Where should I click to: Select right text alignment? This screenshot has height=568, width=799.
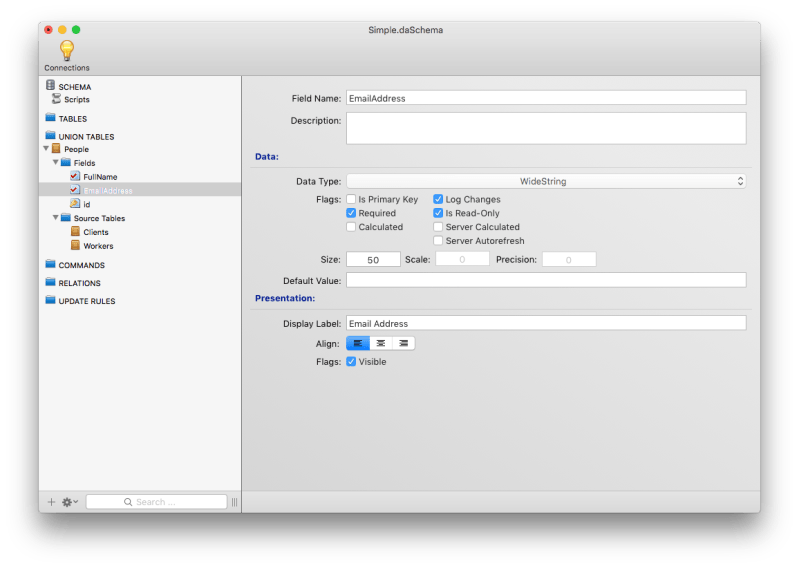404,343
